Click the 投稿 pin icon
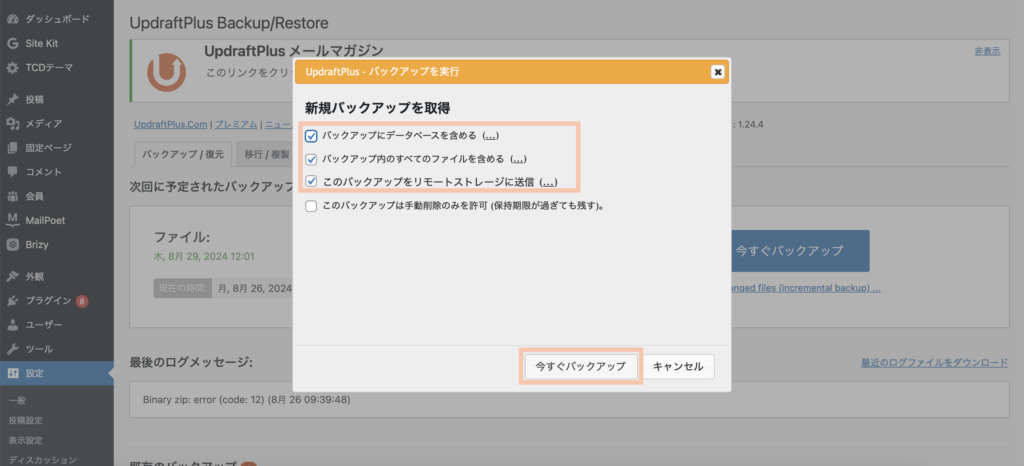This screenshot has width=1024, height=466. (12, 99)
